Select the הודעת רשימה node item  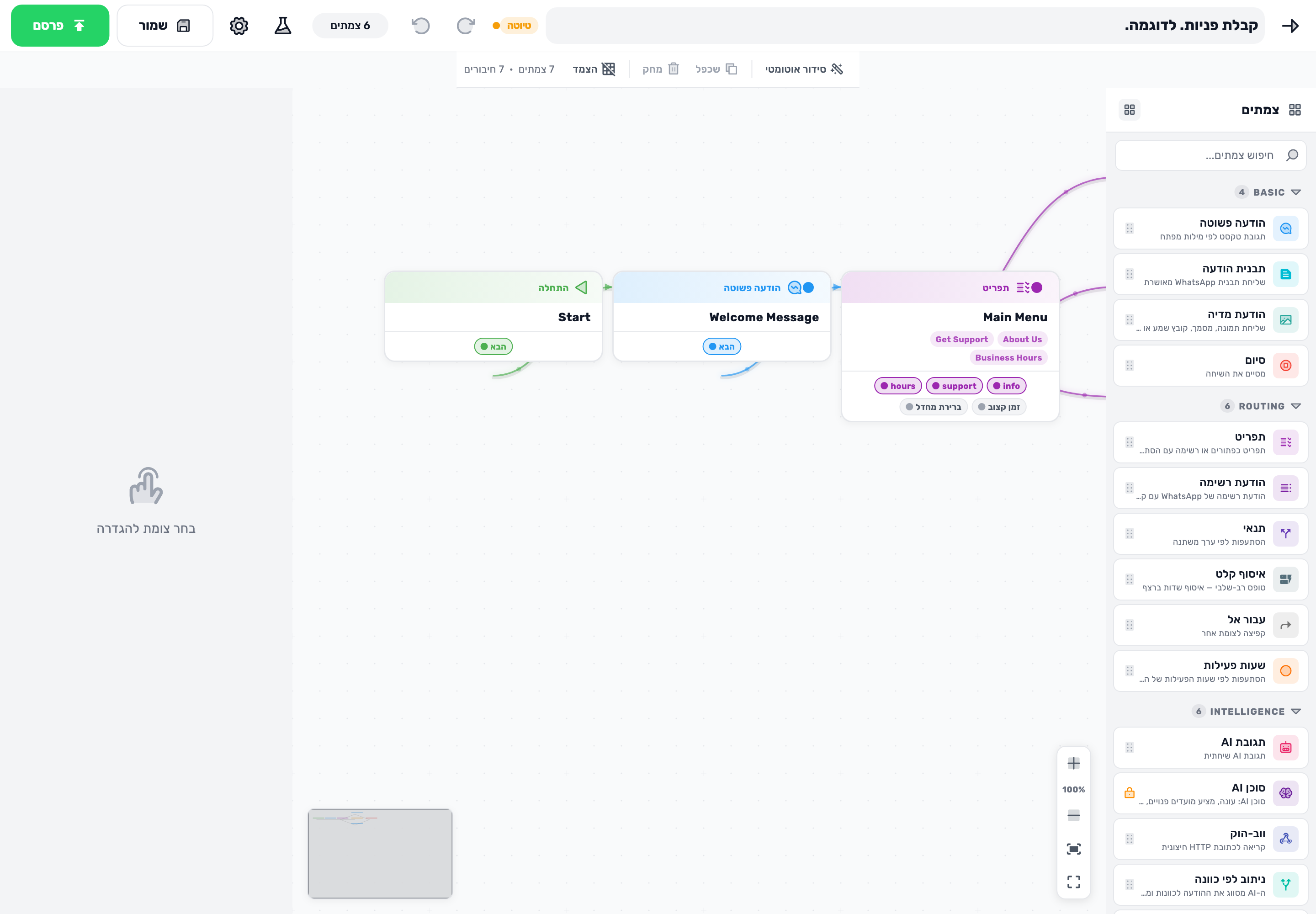coord(1210,489)
